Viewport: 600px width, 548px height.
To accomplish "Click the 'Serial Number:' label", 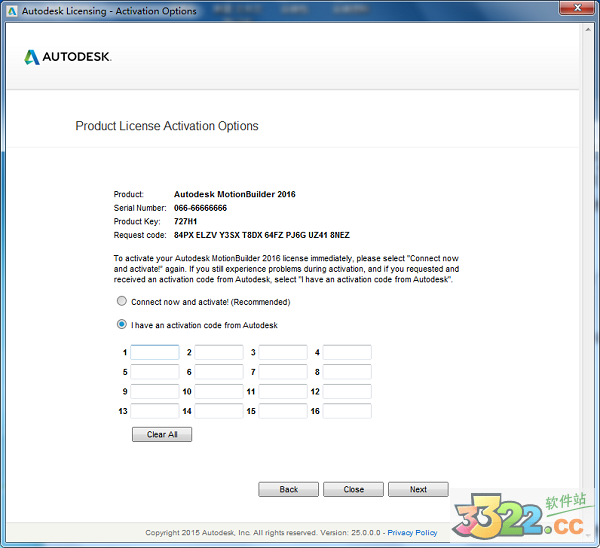I will click(140, 208).
